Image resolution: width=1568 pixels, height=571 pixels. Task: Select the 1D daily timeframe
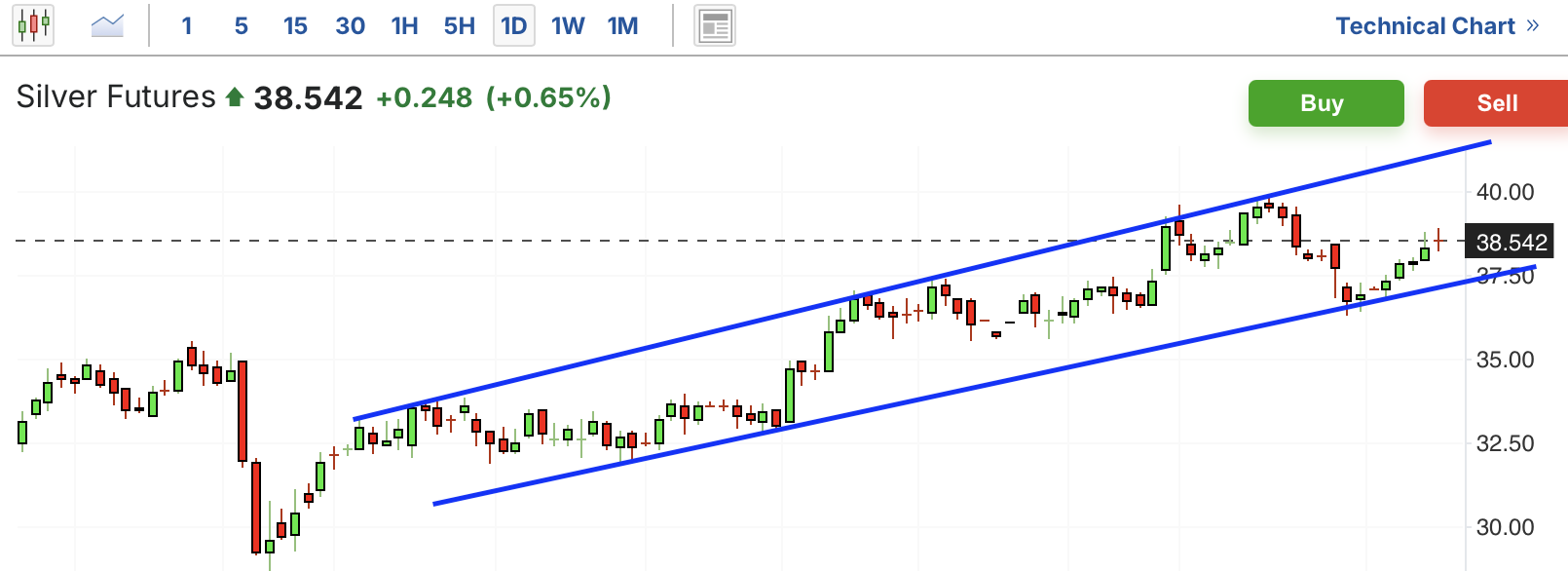click(514, 25)
